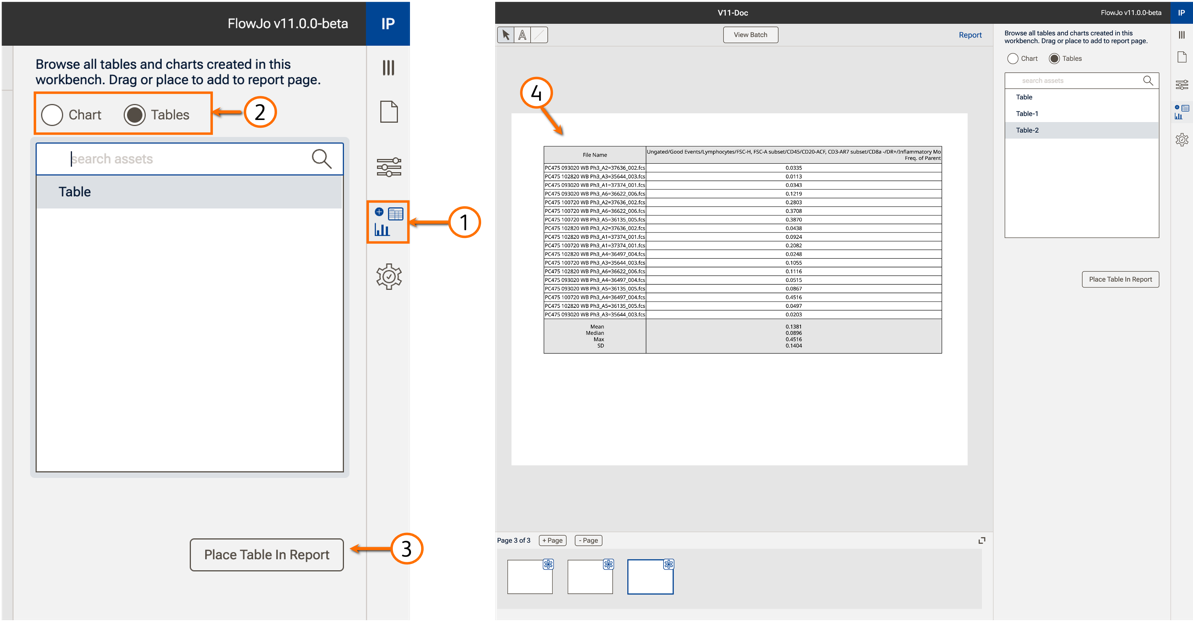
Task: Add a page with the + Page button
Action: pos(552,541)
